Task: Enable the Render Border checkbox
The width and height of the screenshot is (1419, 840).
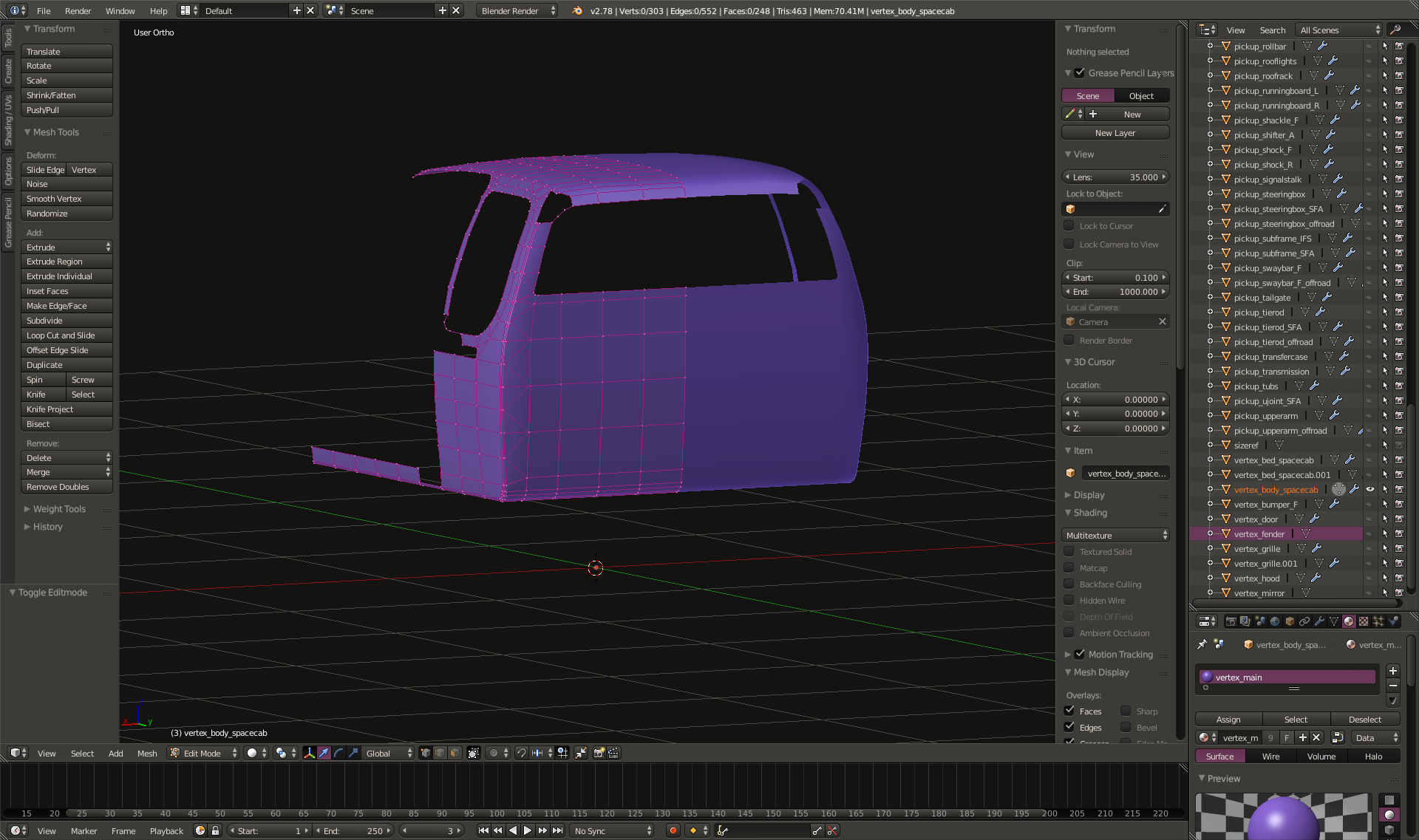Action: point(1069,340)
